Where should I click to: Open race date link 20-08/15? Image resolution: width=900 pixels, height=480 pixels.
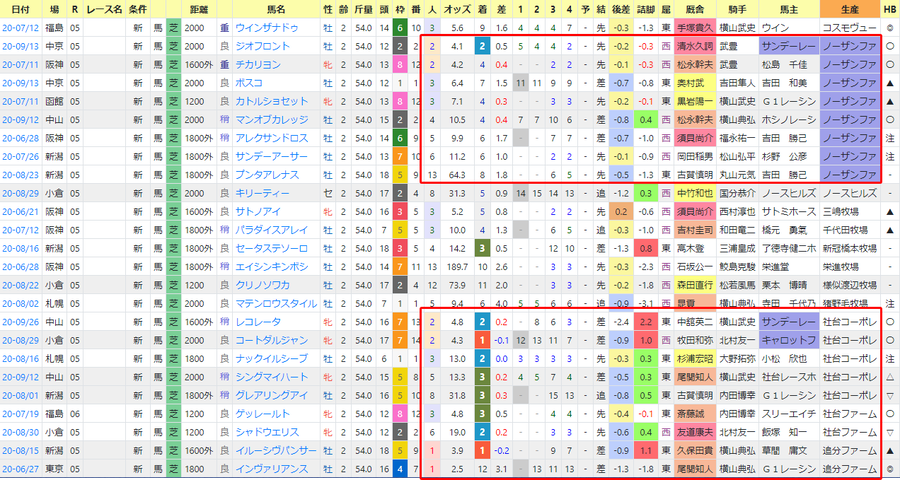coord(20,450)
